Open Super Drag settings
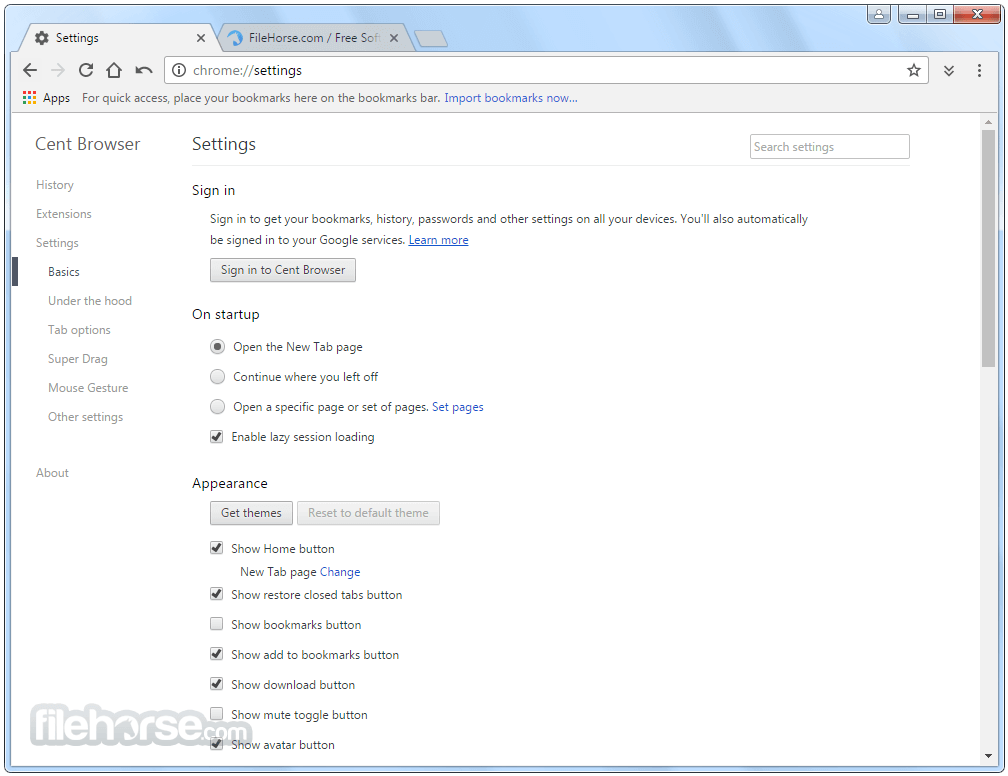 point(78,359)
